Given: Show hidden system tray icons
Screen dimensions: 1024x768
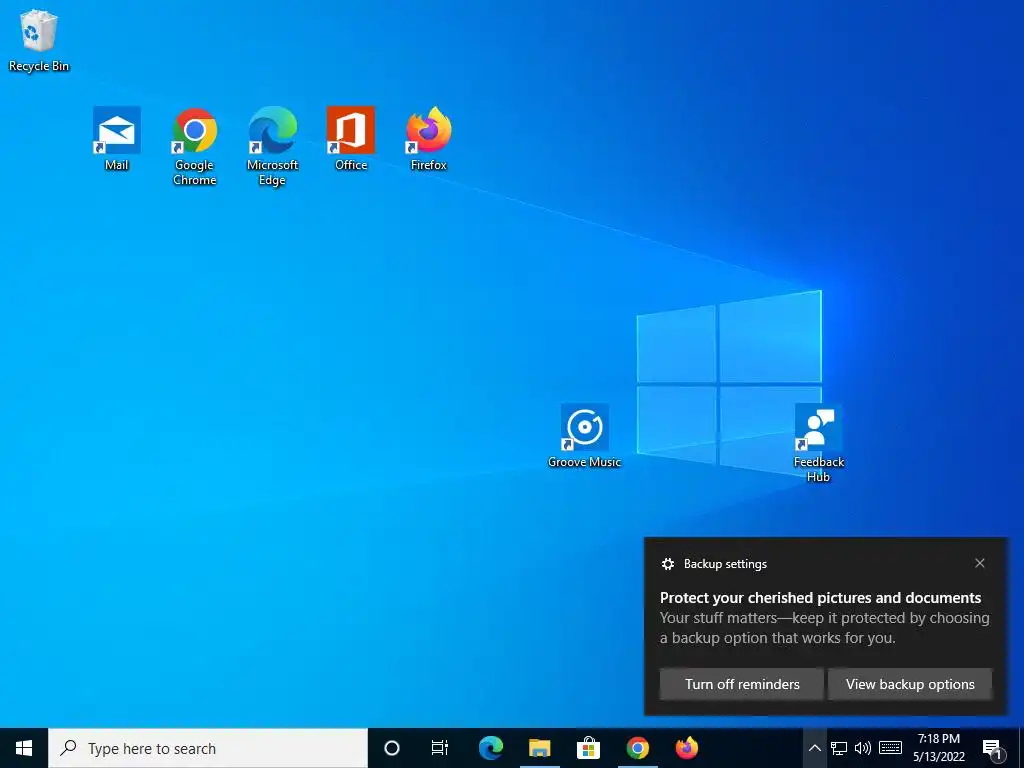Looking at the screenshot, I should (x=814, y=748).
